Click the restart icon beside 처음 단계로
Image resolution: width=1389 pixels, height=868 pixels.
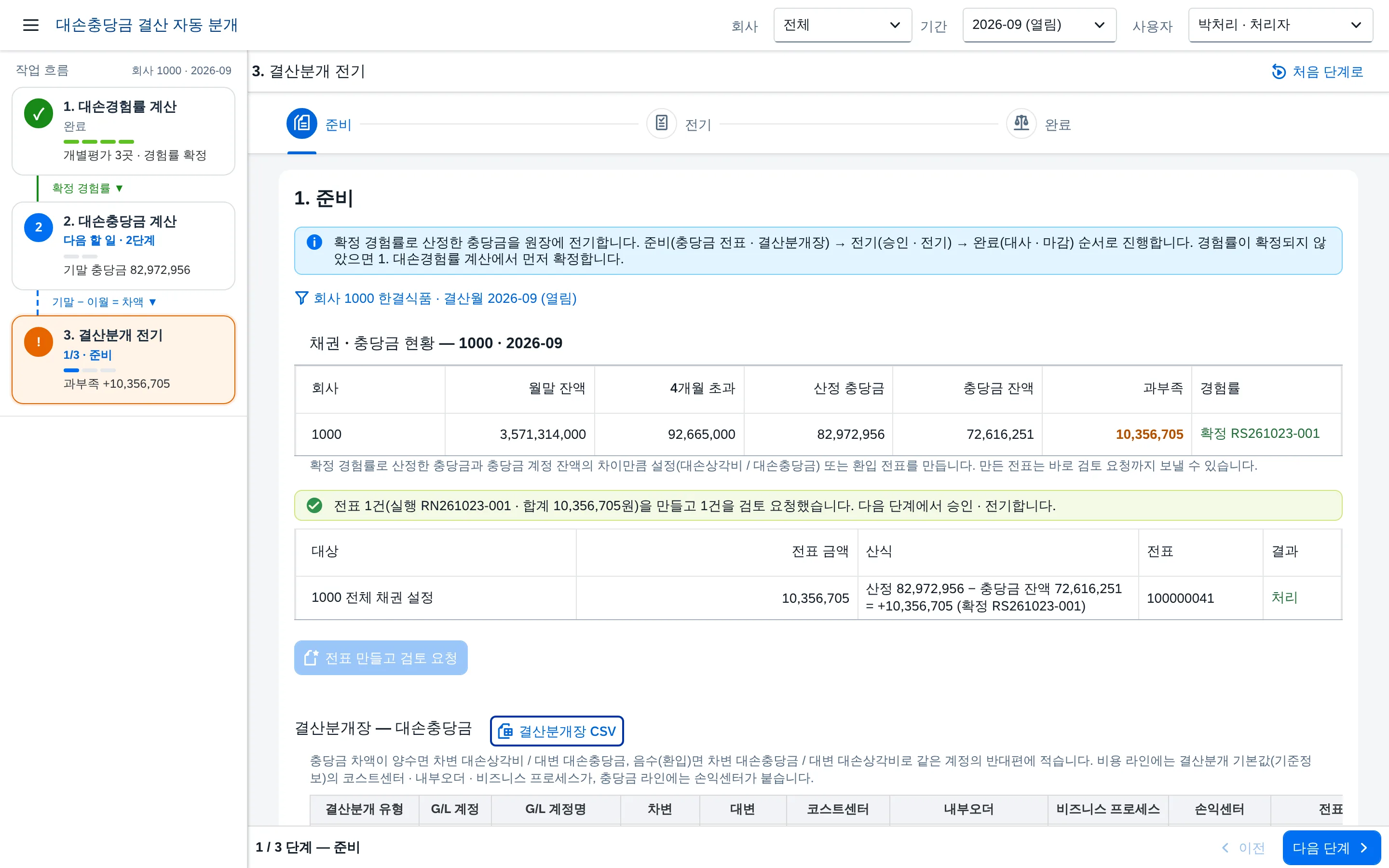(1278, 72)
